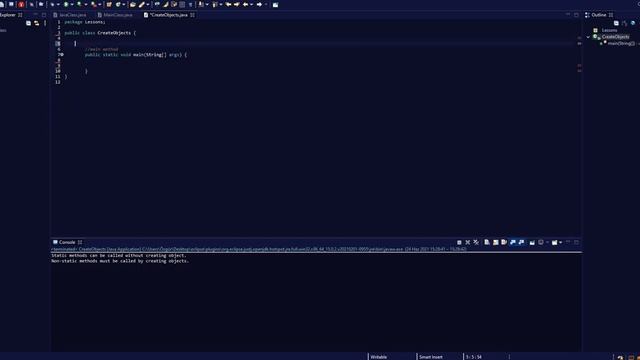Click the Display Selected Console icon
This screenshot has width=640, height=360.
point(541,242)
